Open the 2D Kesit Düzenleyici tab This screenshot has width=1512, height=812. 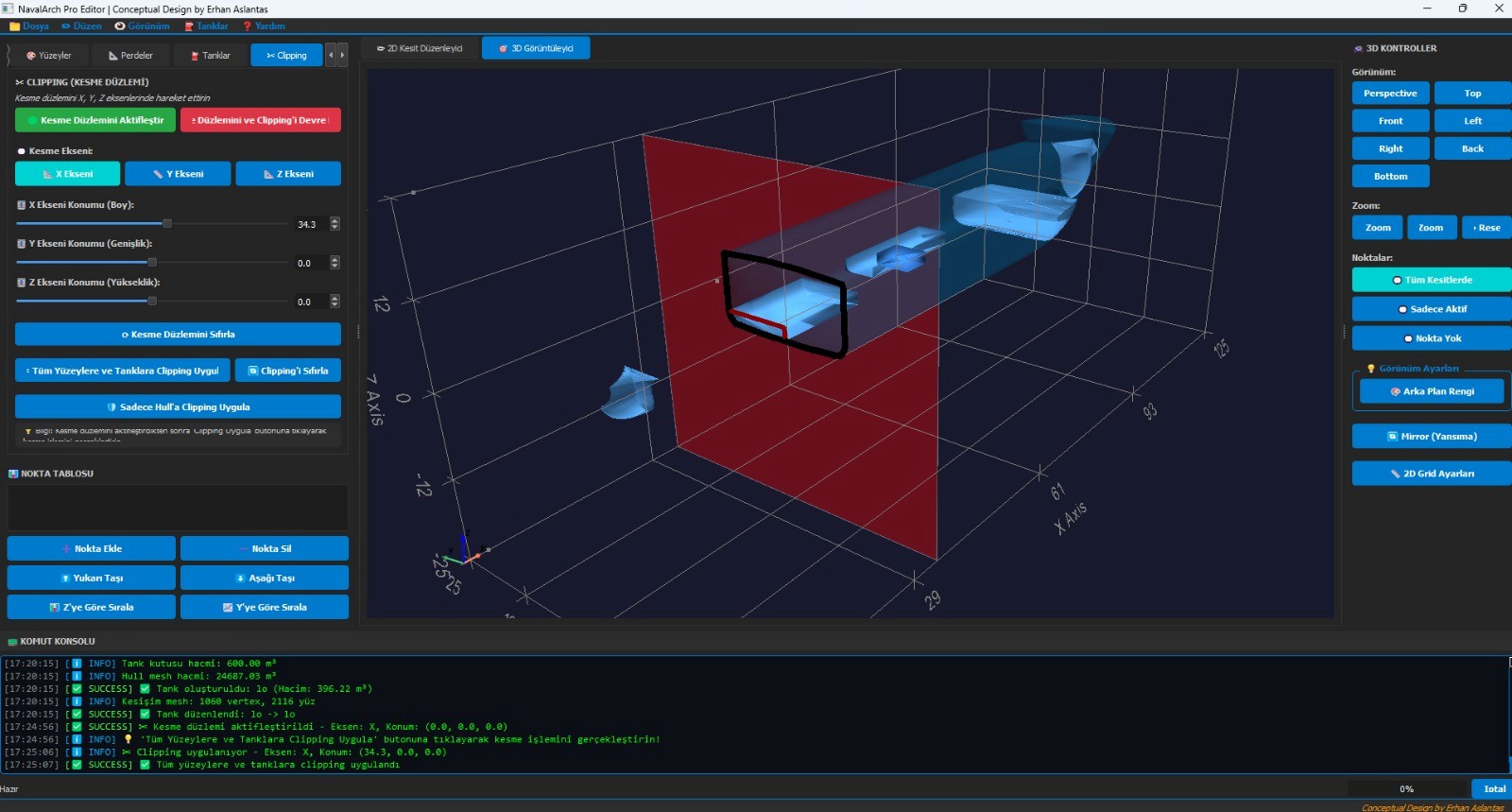[x=420, y=48]
